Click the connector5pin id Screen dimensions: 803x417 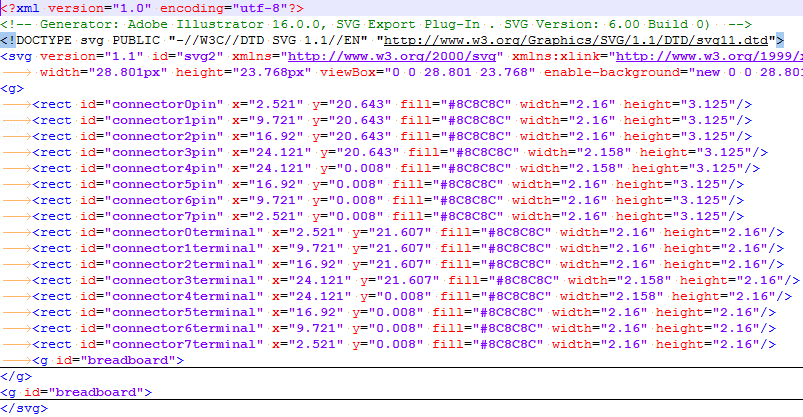[152, 184]
